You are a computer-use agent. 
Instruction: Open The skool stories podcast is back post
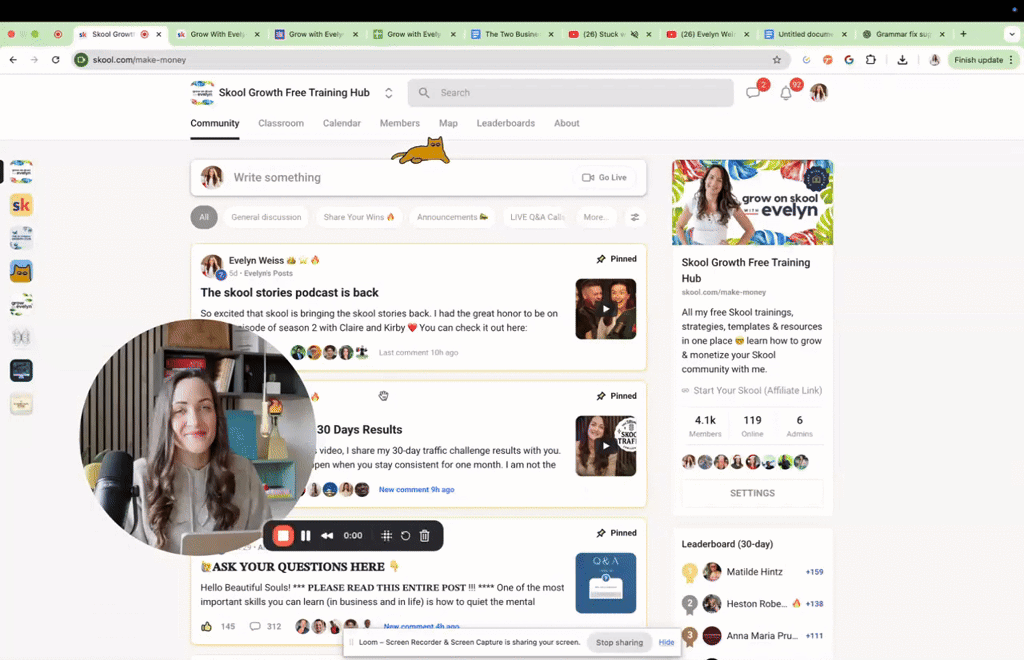[289, 293]
